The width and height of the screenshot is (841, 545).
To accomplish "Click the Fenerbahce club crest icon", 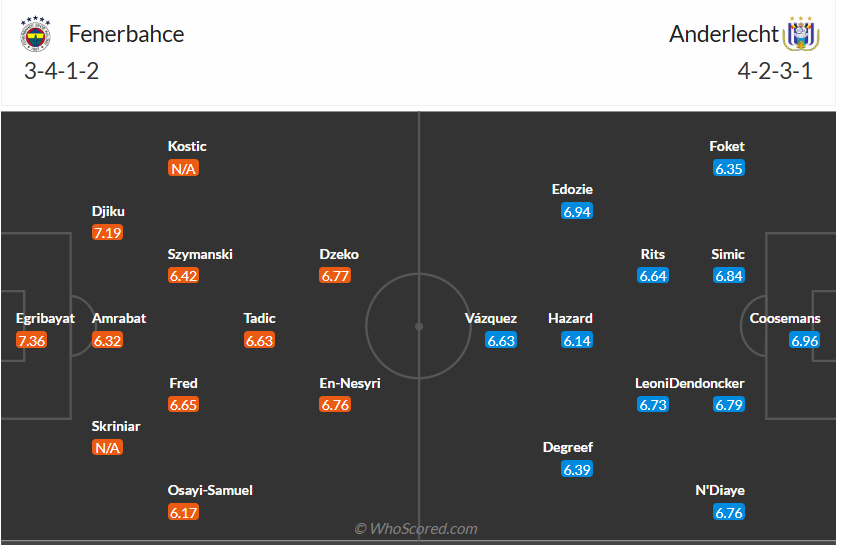I will [x=35, y=36].
